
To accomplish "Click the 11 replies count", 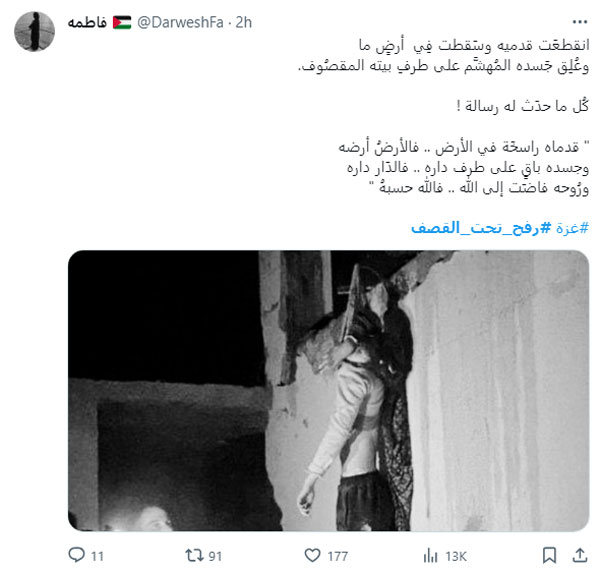I will 98,556.
